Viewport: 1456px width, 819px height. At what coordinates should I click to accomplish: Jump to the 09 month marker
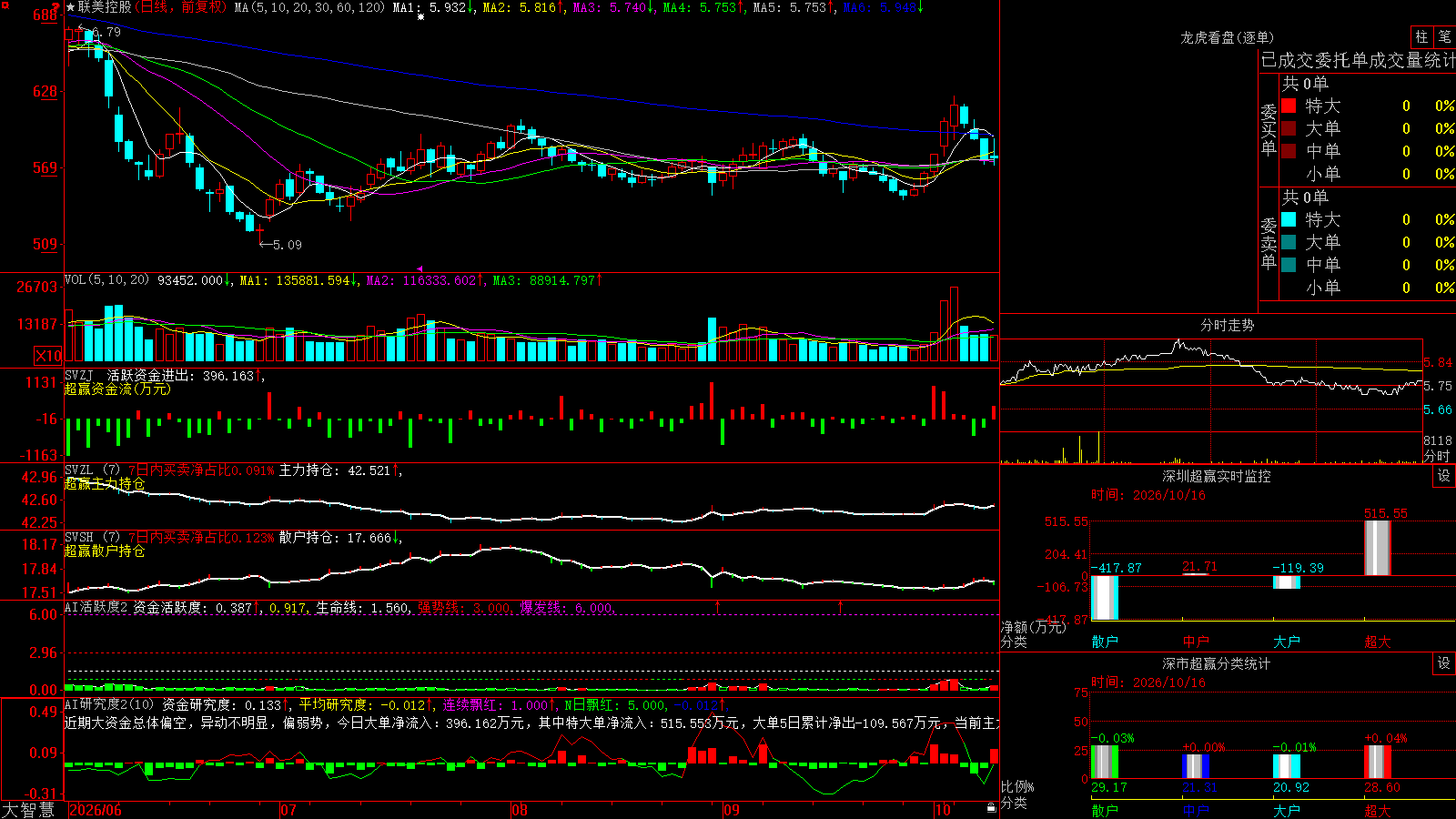pyautogui.click(x=732, y=810)
